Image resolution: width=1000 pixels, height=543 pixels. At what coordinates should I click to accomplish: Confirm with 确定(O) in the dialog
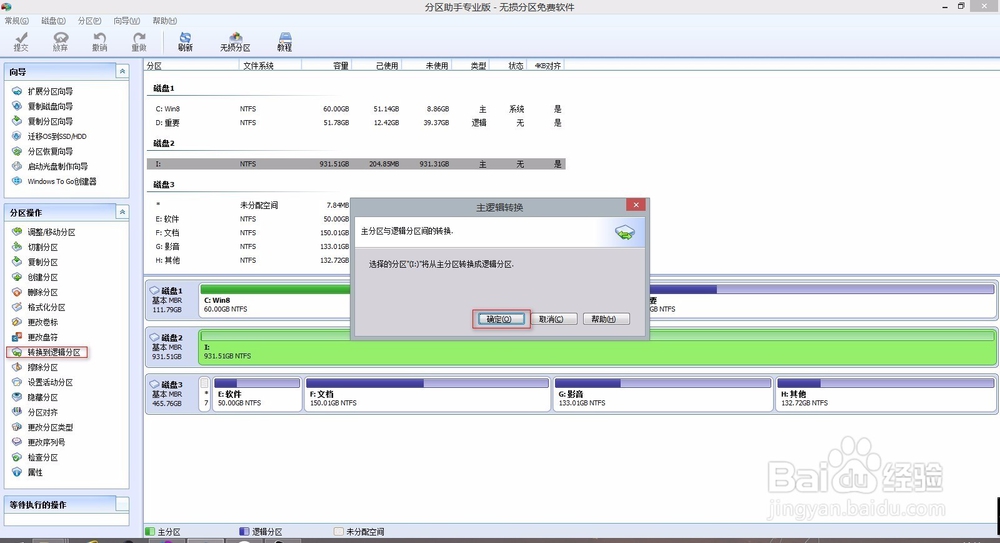click(x=501, y=319)
